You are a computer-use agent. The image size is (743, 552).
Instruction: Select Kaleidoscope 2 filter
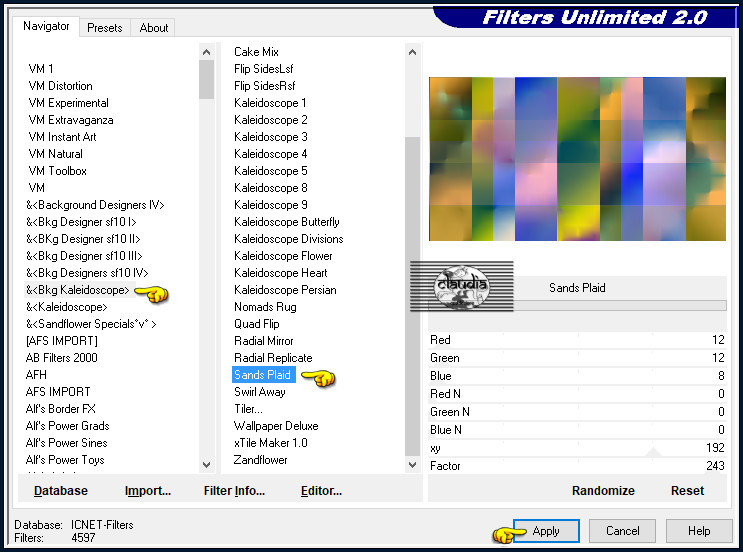(271, 120)
